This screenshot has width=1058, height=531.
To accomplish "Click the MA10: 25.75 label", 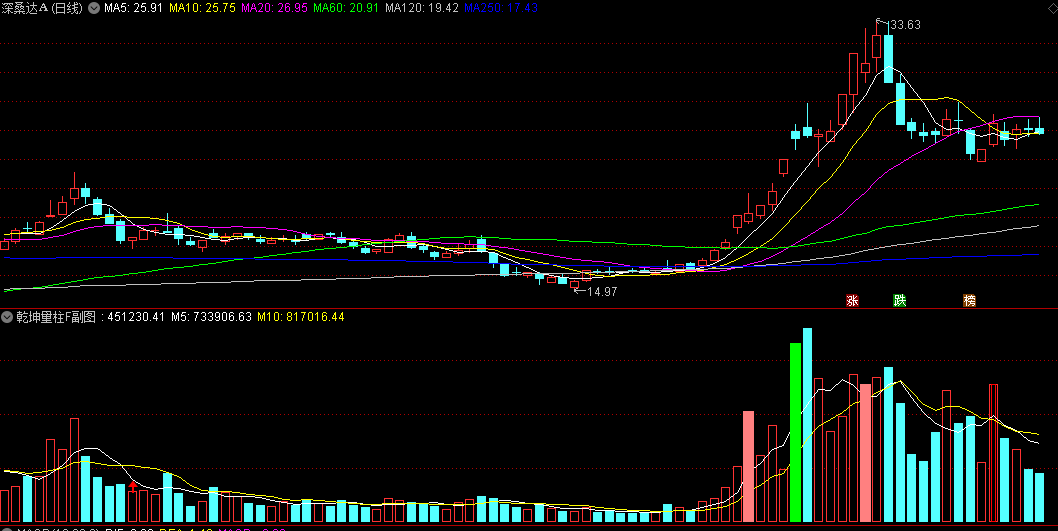I will click(x=202, y=8).
